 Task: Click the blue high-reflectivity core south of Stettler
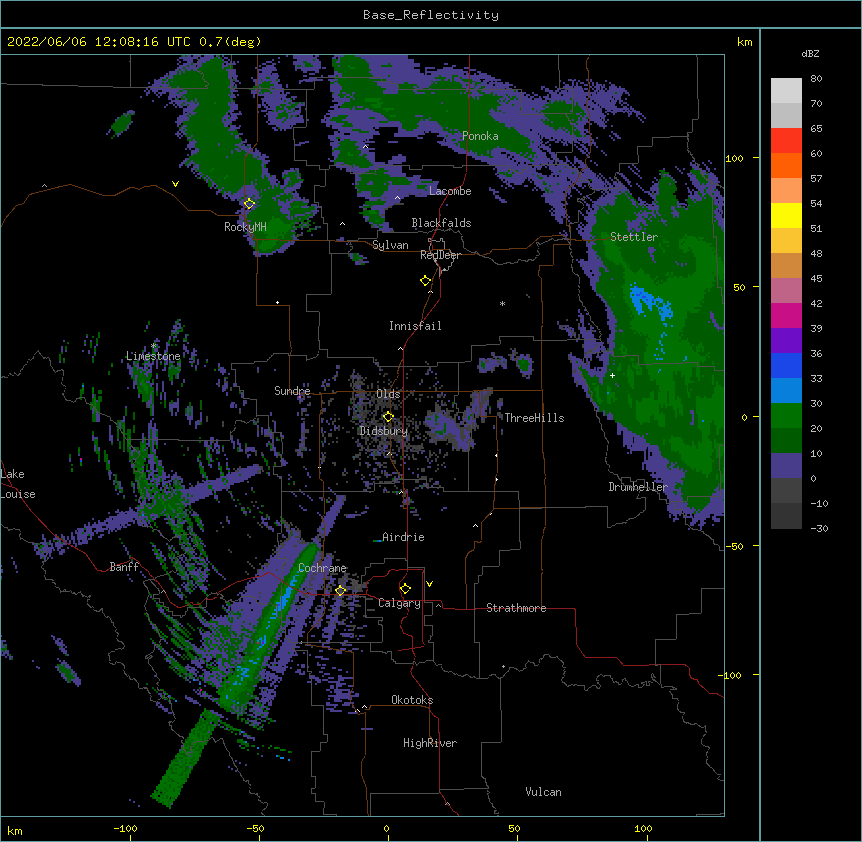click(649, 301)
